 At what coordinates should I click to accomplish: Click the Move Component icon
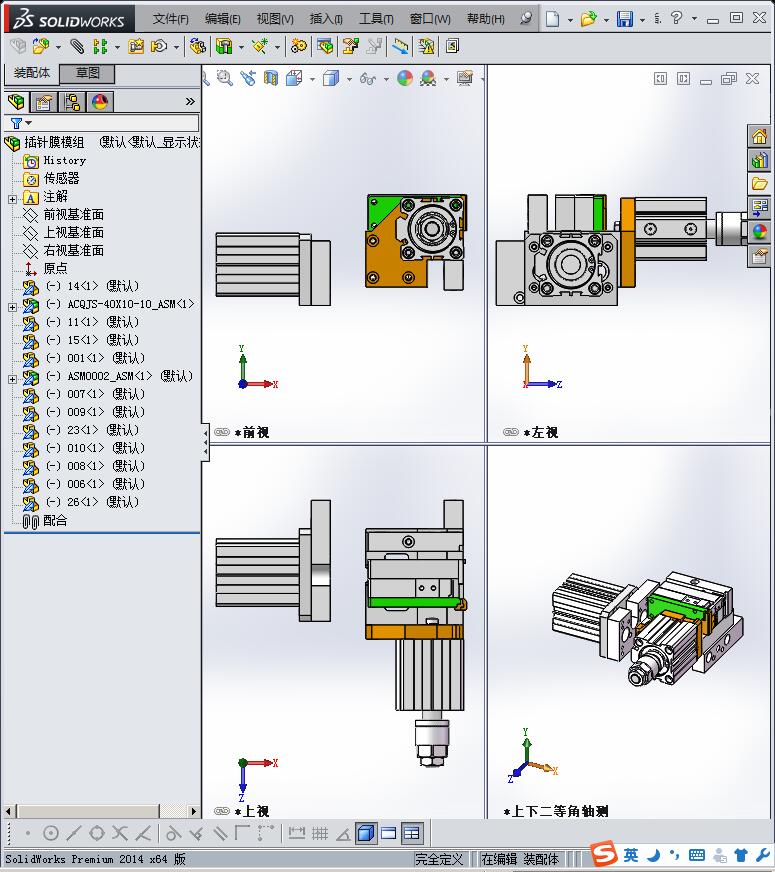(x=160, y=46)
